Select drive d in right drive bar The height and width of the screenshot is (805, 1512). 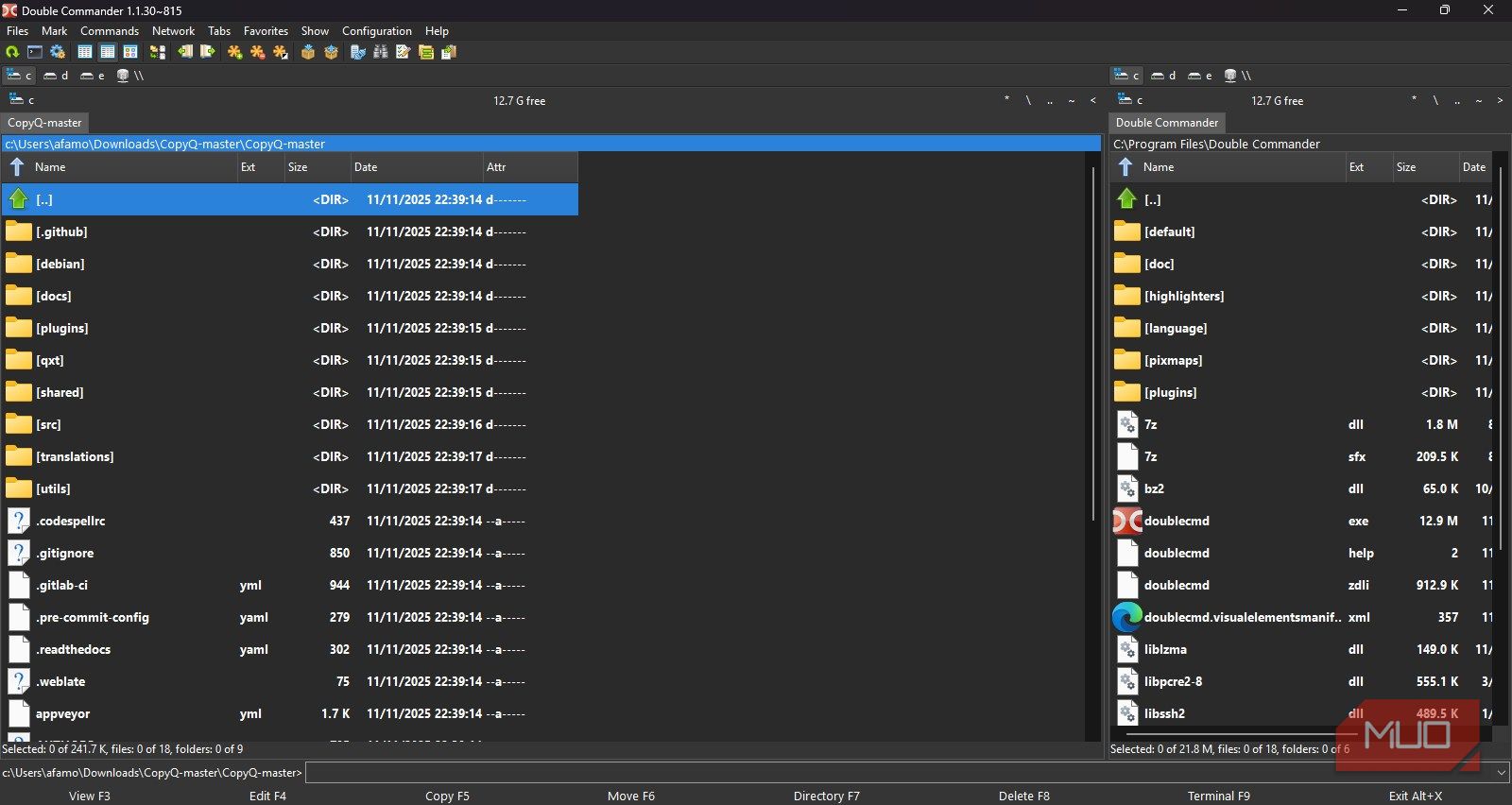coord(1163,76)
